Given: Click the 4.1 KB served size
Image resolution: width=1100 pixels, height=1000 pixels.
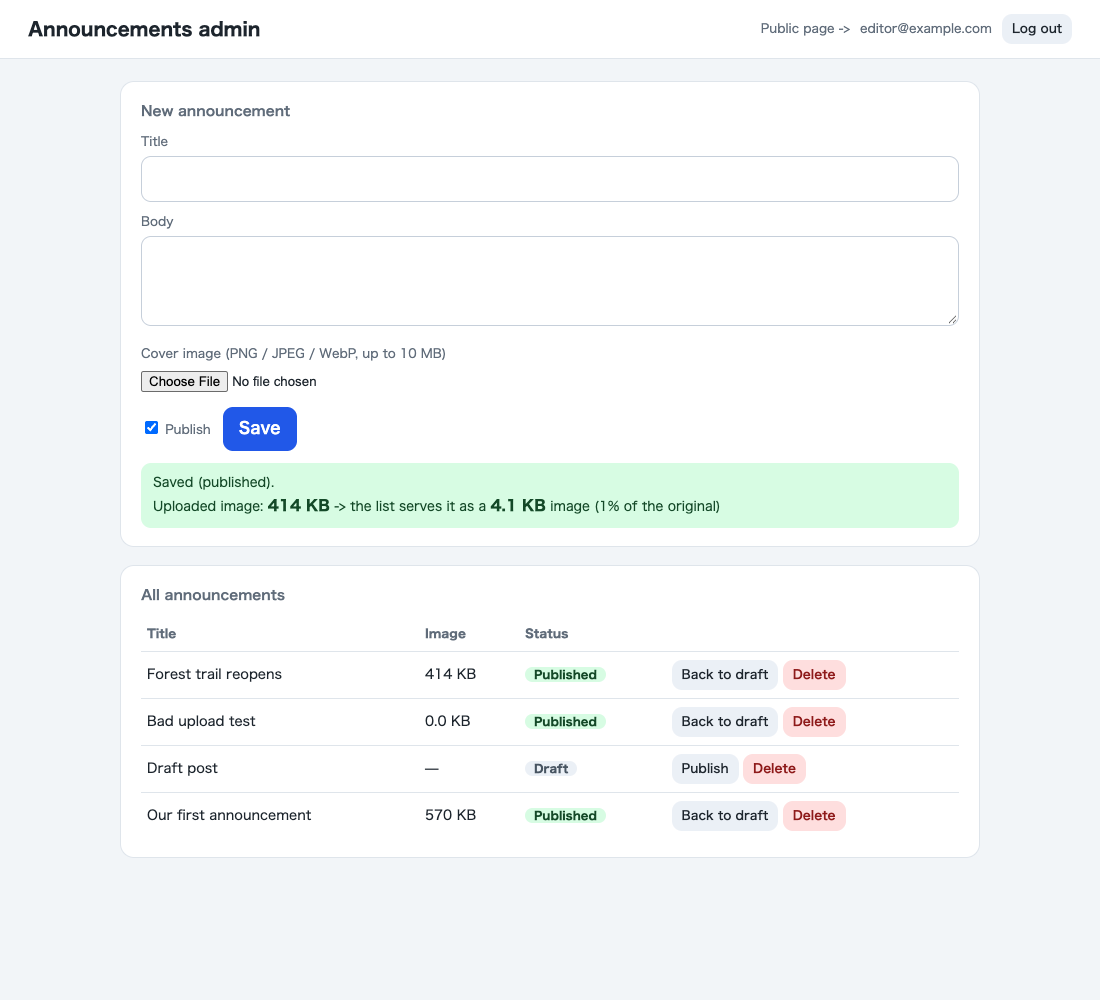Looking at the screenshot, I should (x=518, y=505).
